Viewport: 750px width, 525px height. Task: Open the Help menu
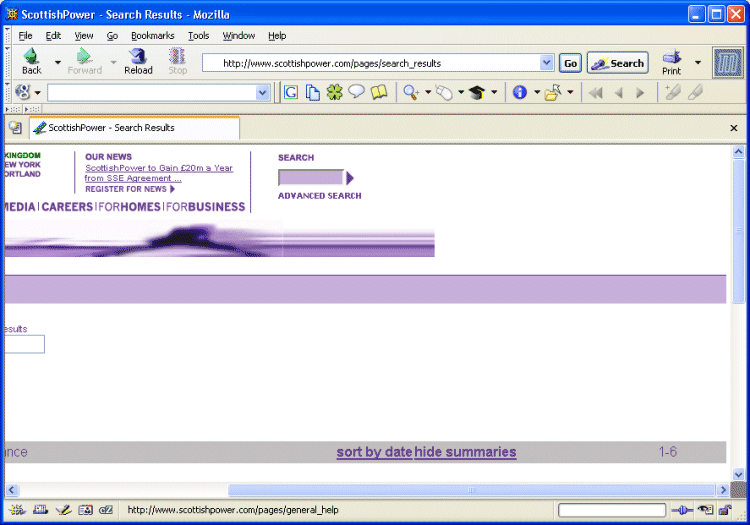coord(277,35)
